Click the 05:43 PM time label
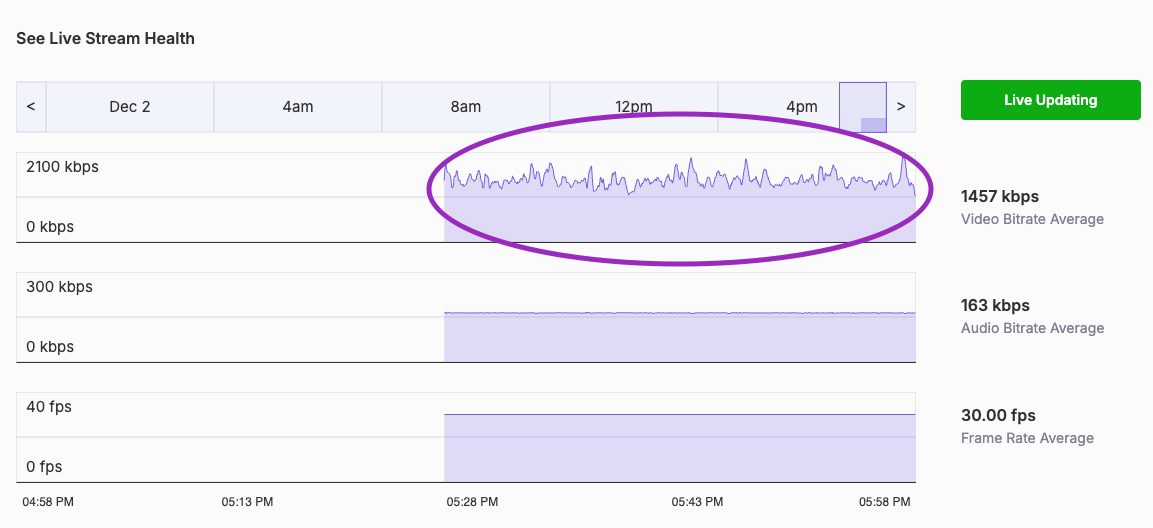Screen dimensions: 1153x528 (x=697, y=502)
